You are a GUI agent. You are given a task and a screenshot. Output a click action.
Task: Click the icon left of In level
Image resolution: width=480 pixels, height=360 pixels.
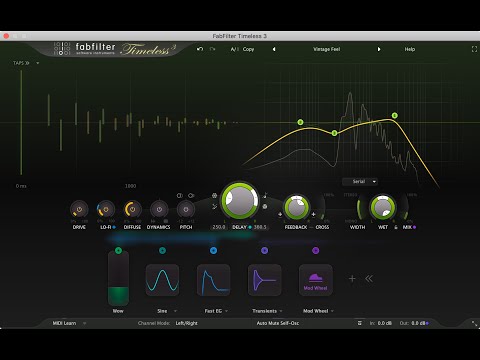coord(360,323)
